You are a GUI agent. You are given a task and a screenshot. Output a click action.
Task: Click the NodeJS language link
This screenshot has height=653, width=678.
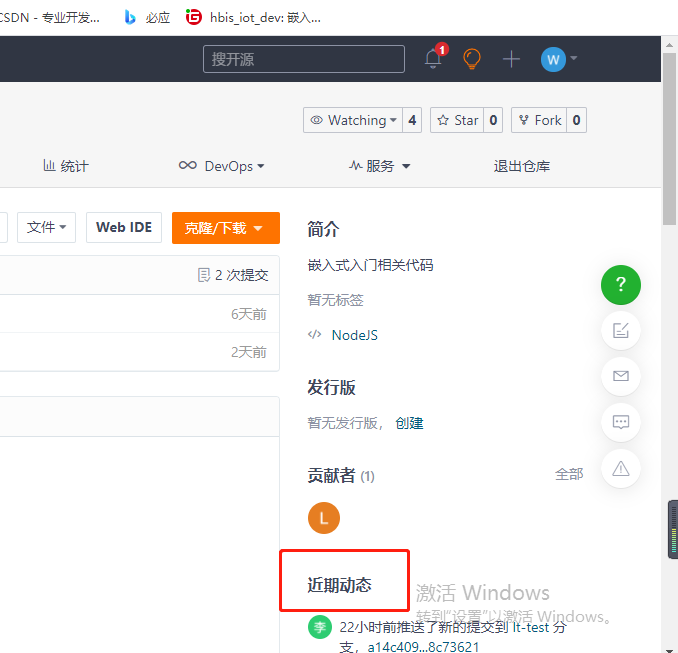[354, 335]
